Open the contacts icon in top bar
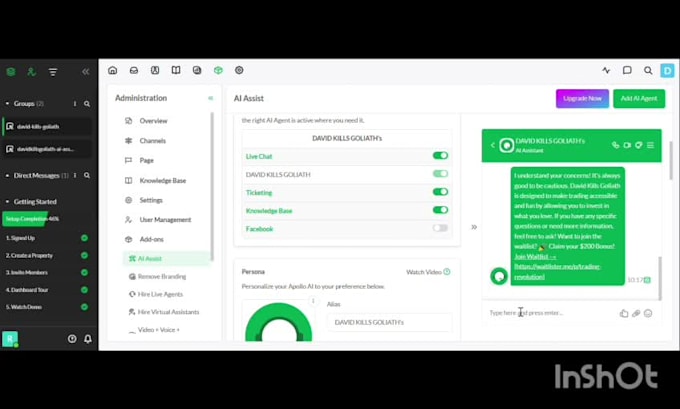The width and height of the screenshot is (680, 409). click(155, 70)
